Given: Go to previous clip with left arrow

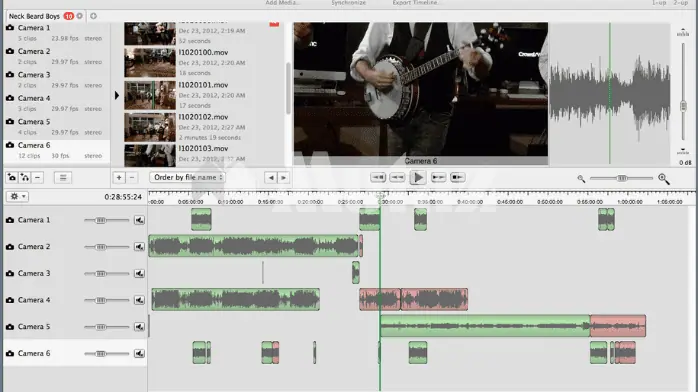Looking at the screenshot, I should coord(271,178).
